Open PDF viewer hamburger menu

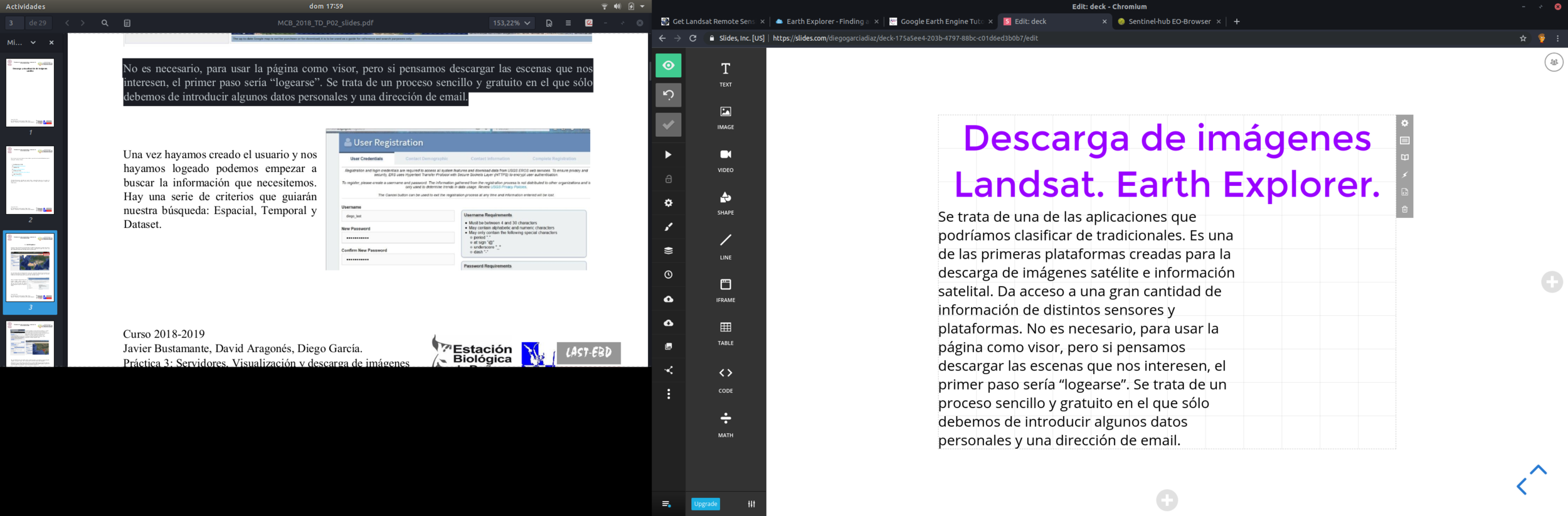click(568, 23)
